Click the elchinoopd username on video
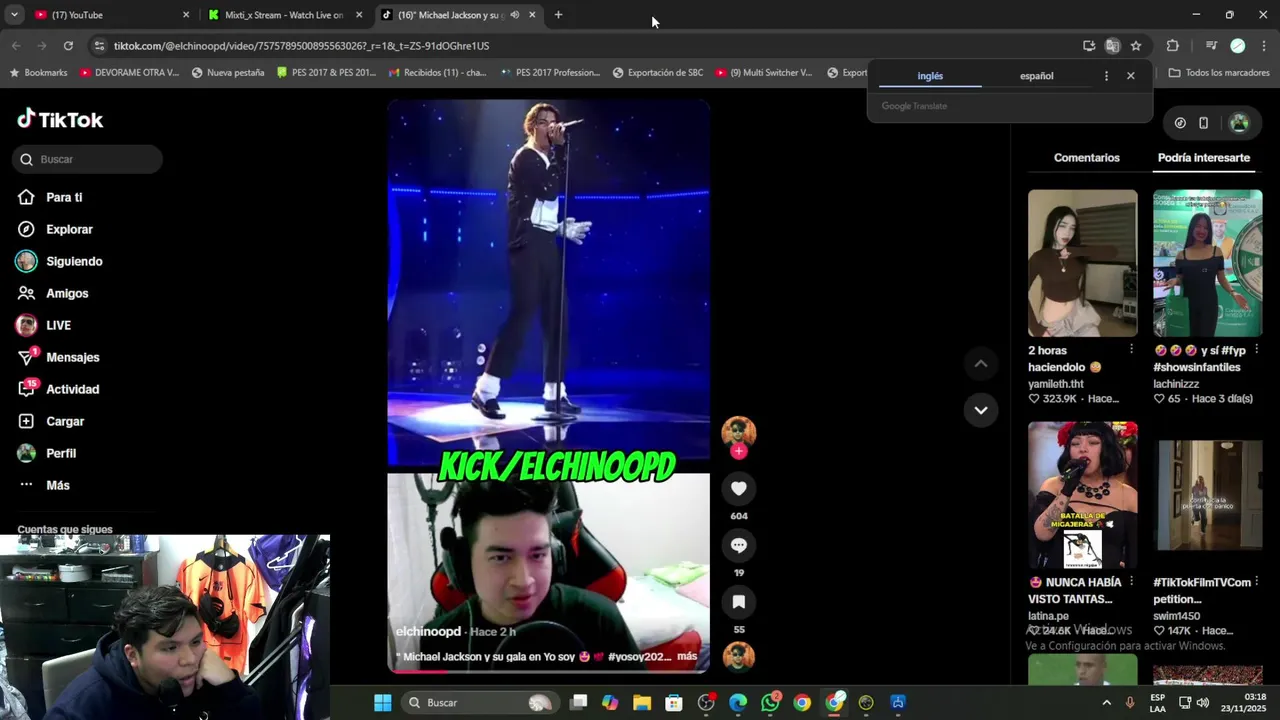This screenshot has height=720, width=1280. (428, 632)
